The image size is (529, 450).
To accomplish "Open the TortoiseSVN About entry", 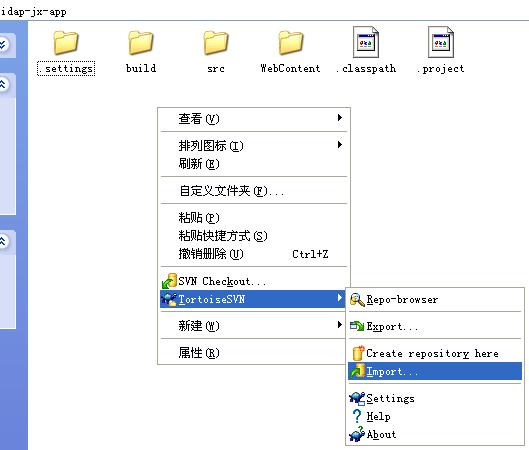I will [435, 434].
